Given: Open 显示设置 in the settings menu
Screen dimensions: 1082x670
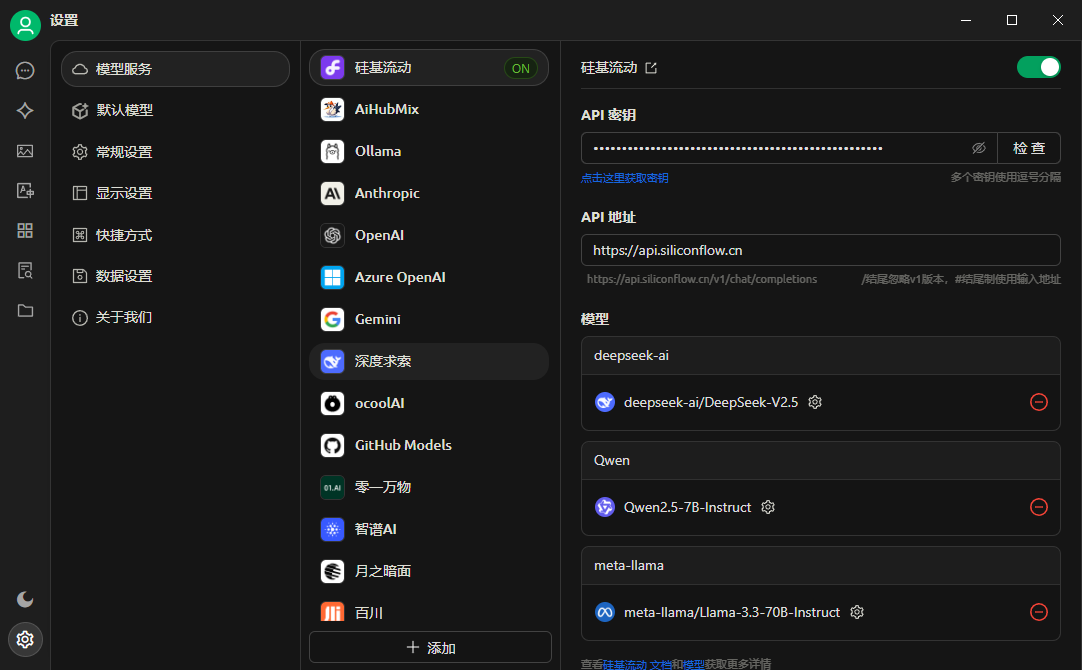Looking at the screenshot, I should [x=124, y=193].
